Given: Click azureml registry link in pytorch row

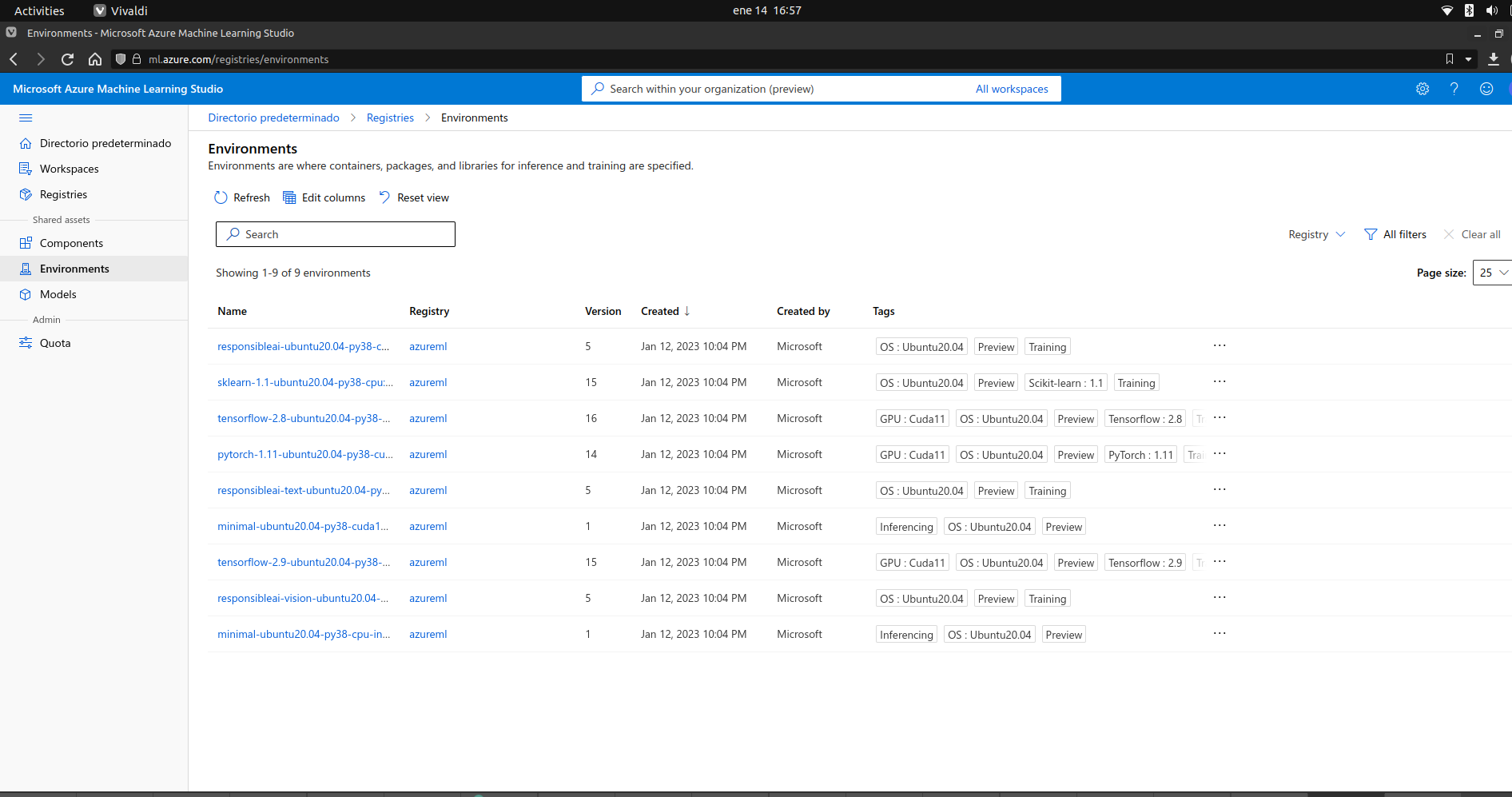Looking at the screenshot, I should pos(428,454).
